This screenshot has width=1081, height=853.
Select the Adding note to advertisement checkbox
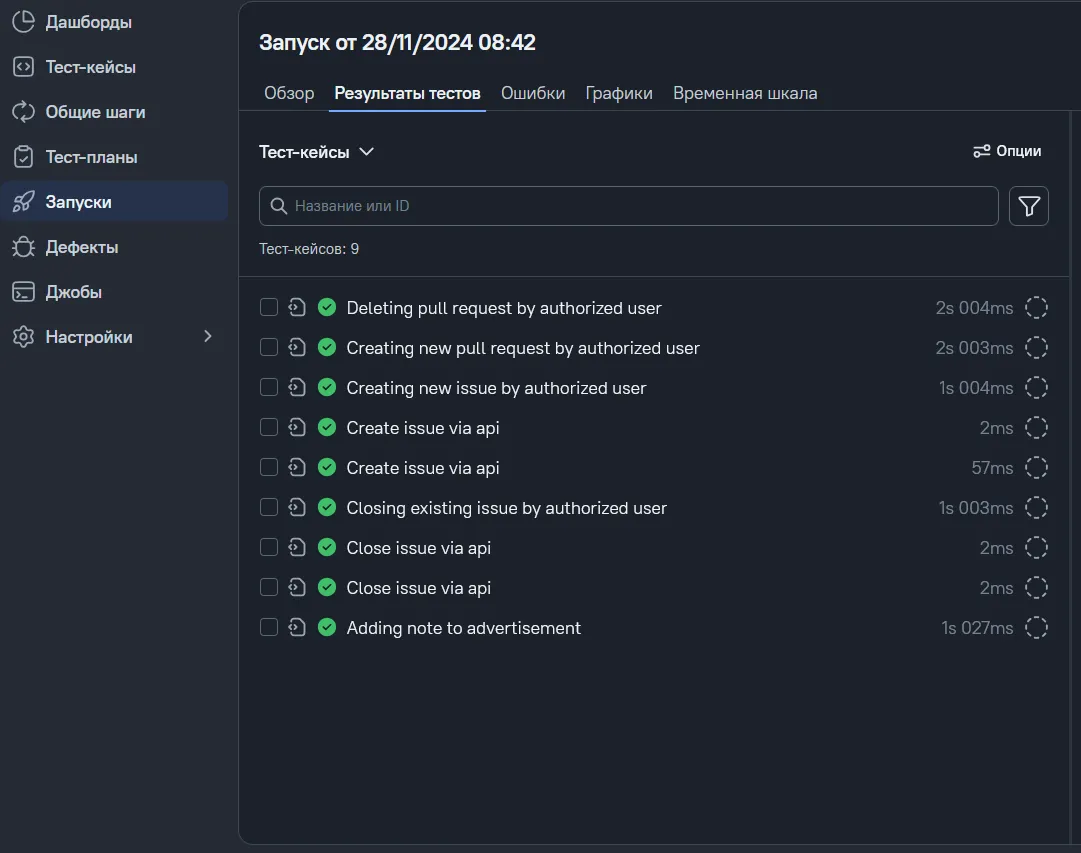pos(269,627)
